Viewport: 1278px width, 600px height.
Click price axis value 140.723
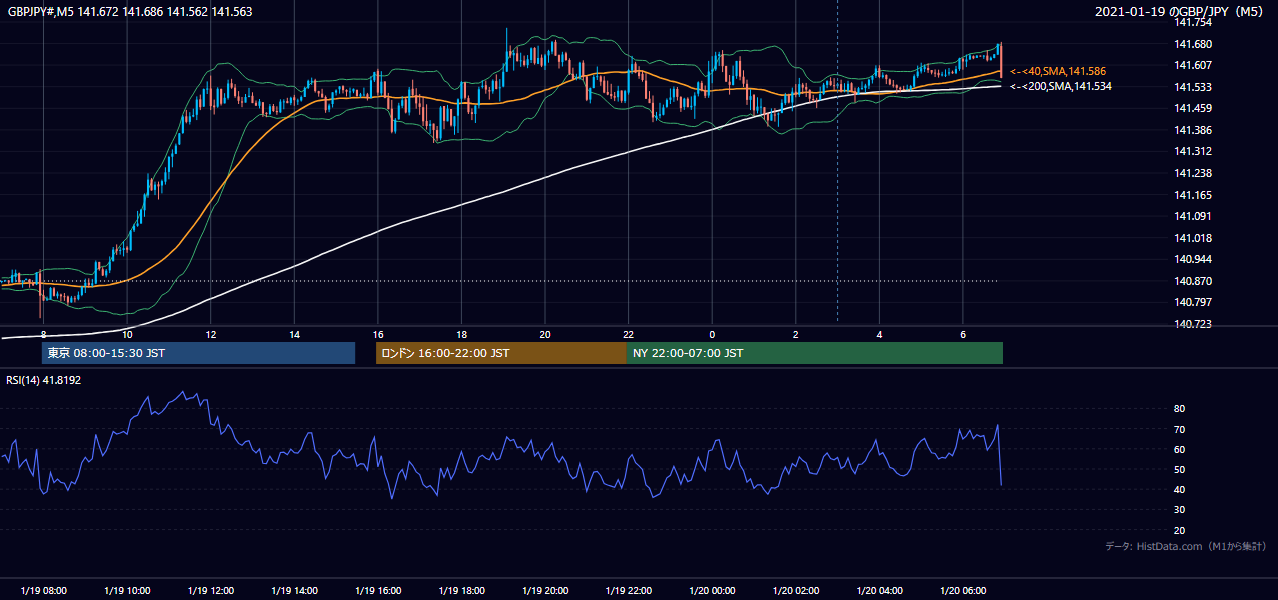[x=1192, y=325]
